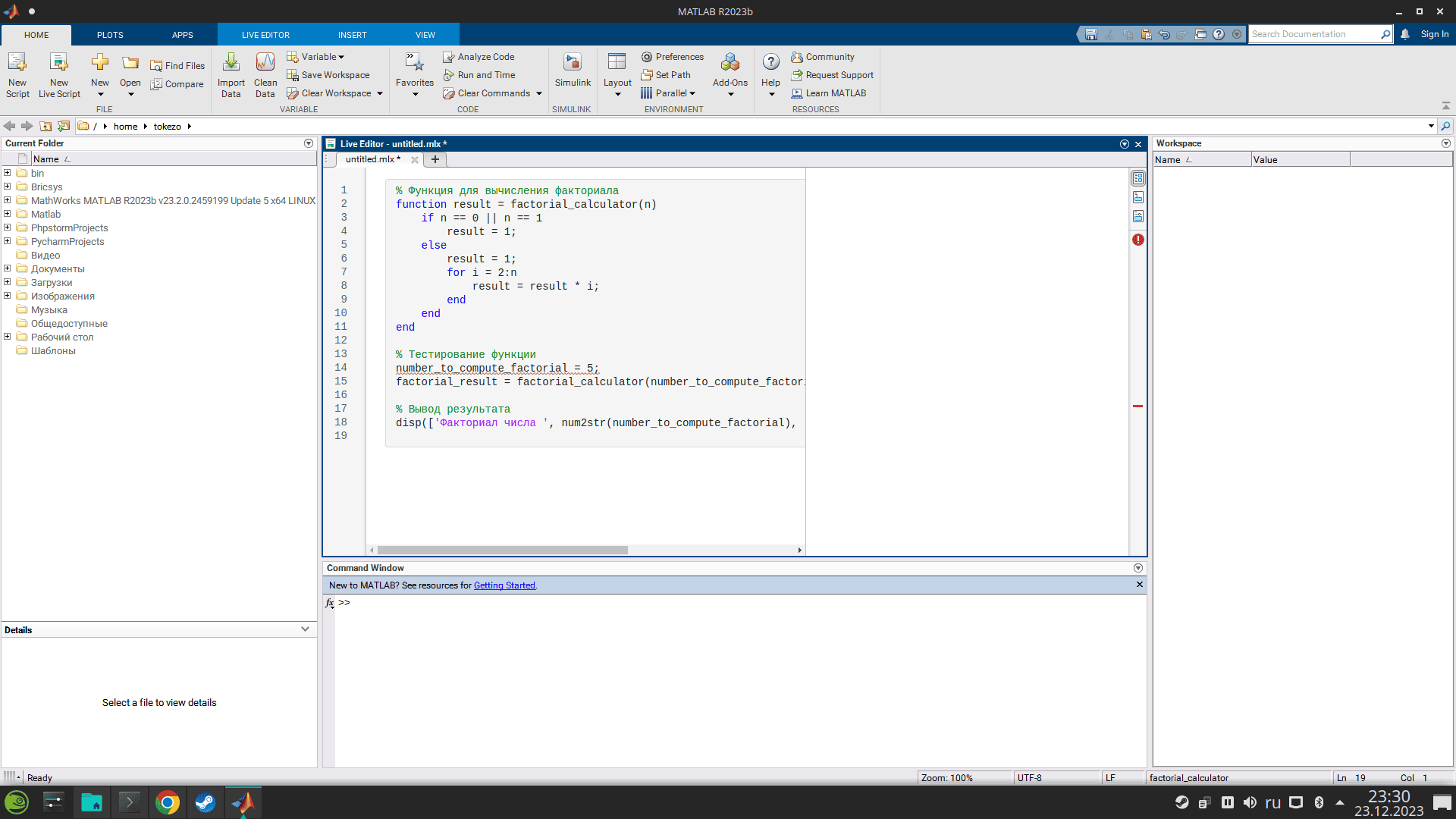The width and height of the screenshot is (1456, 819).
Task: Open Steam from the taskbar
Action: 206,802
